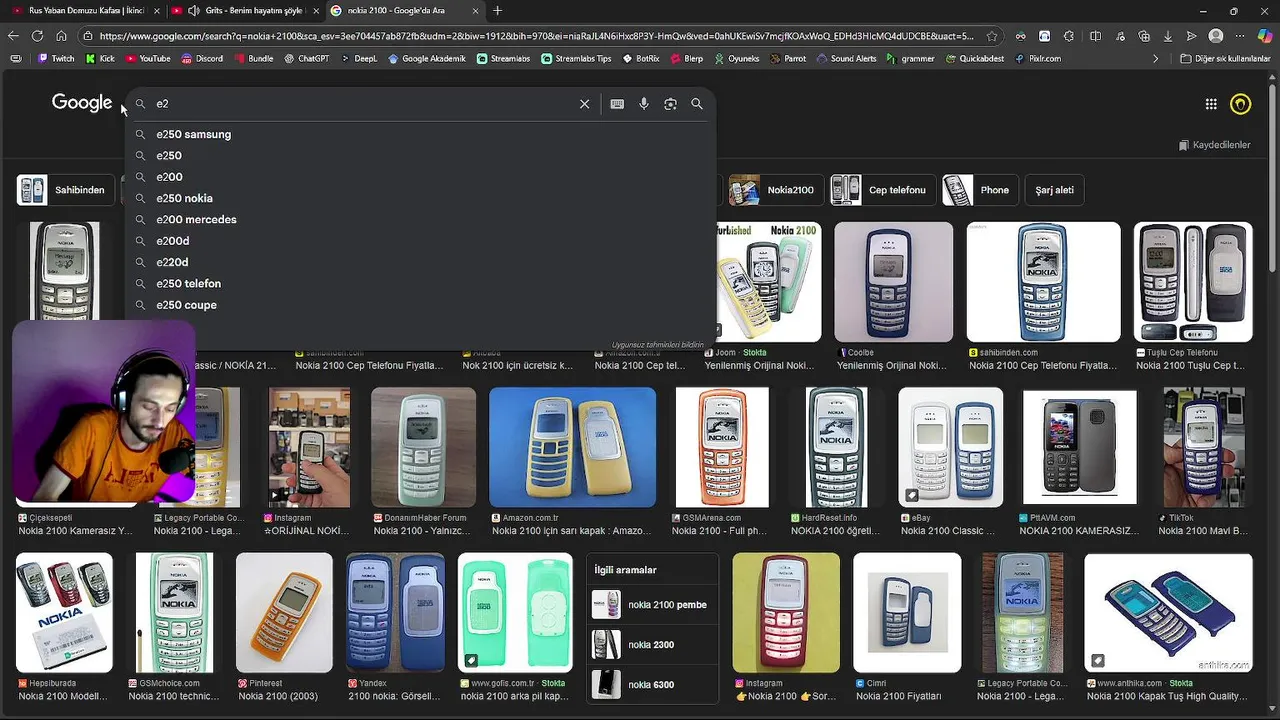The height and width of the screenshot is (720, 1280).
Task: Open the Streamlabs Tips bookmark
Action: coord(576,59)
